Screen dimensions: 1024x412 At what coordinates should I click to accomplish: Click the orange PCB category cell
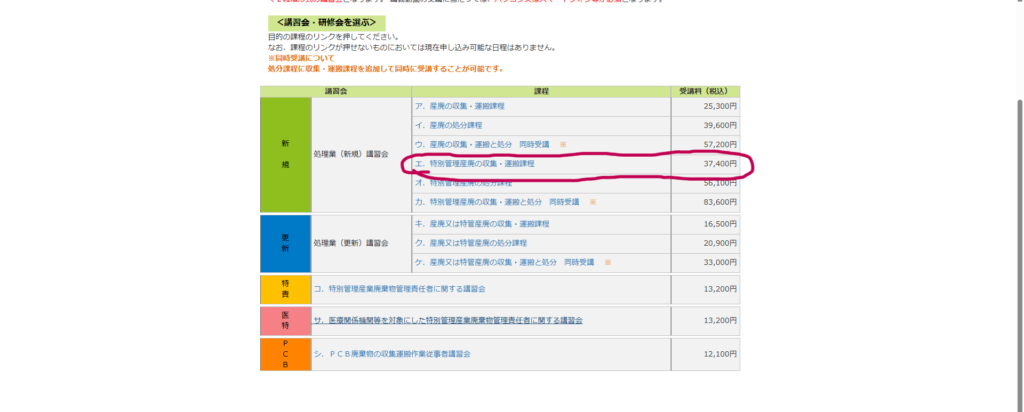pos(285,354)
